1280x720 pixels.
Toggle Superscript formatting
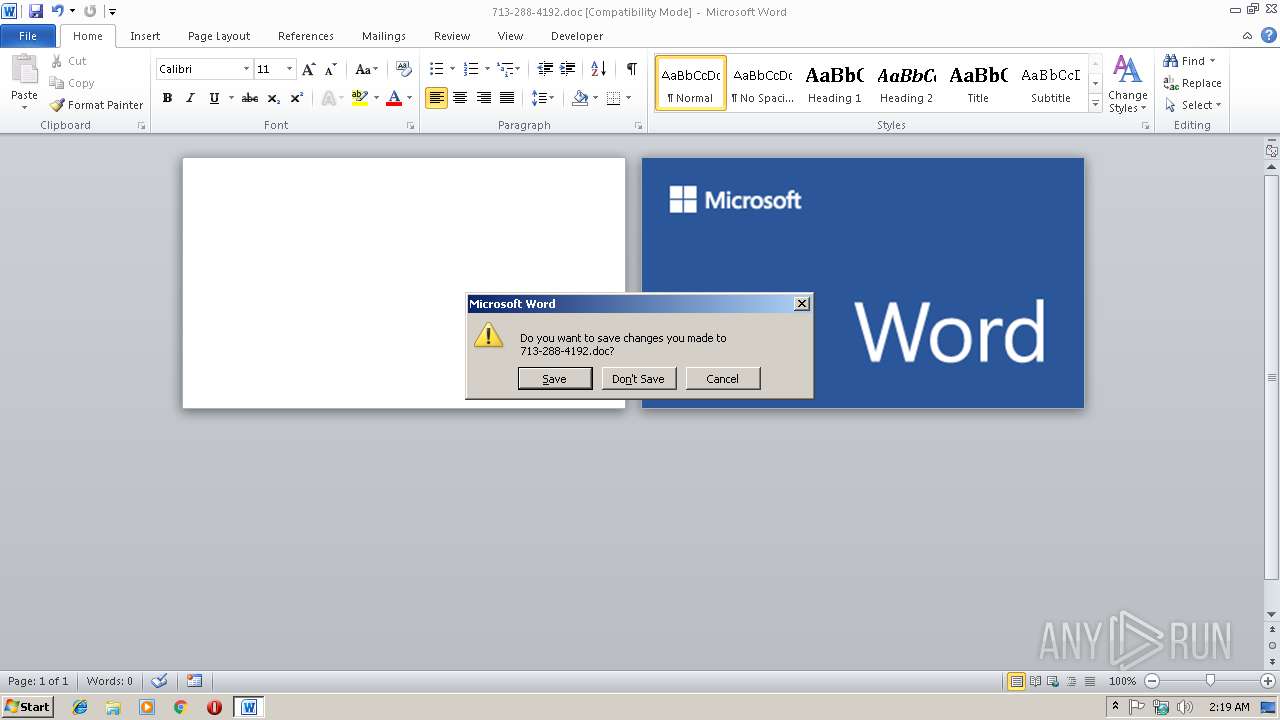pyautogui.click(x=297, y=98)
